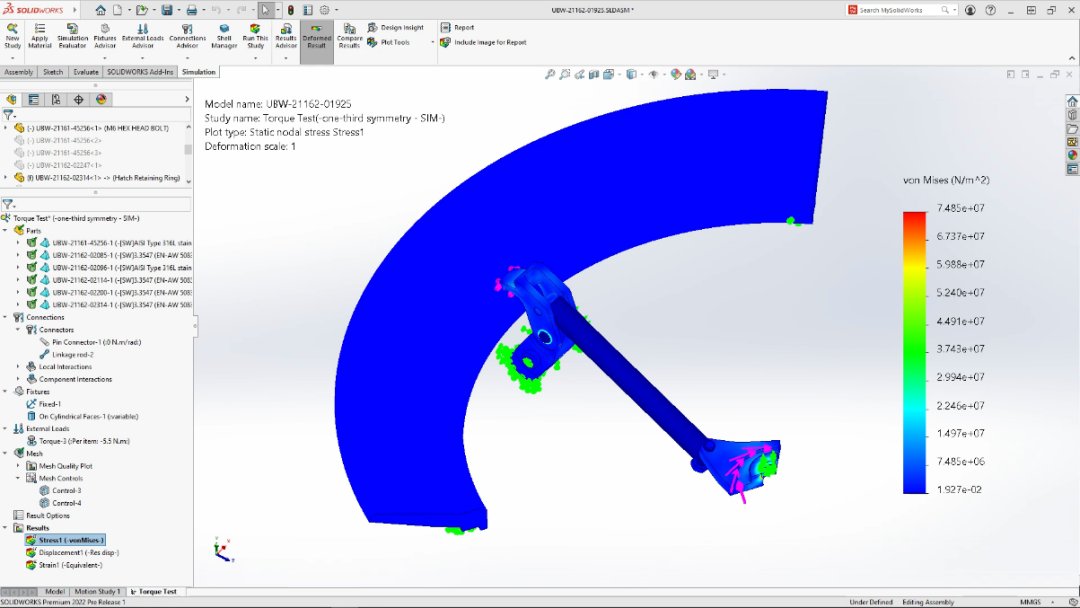Click the Simulation Evaluator icon

click(72, 35)
